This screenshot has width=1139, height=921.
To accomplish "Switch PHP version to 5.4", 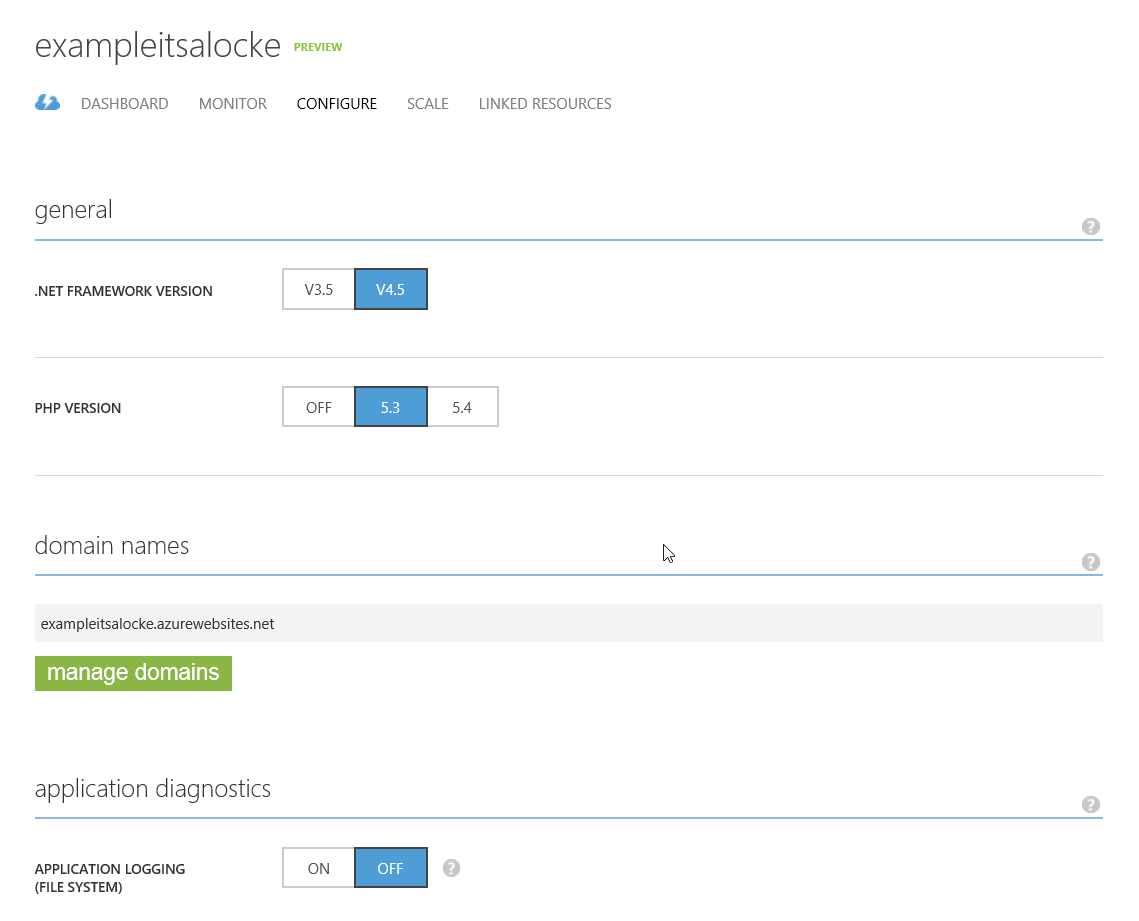I will pos(462,407).
